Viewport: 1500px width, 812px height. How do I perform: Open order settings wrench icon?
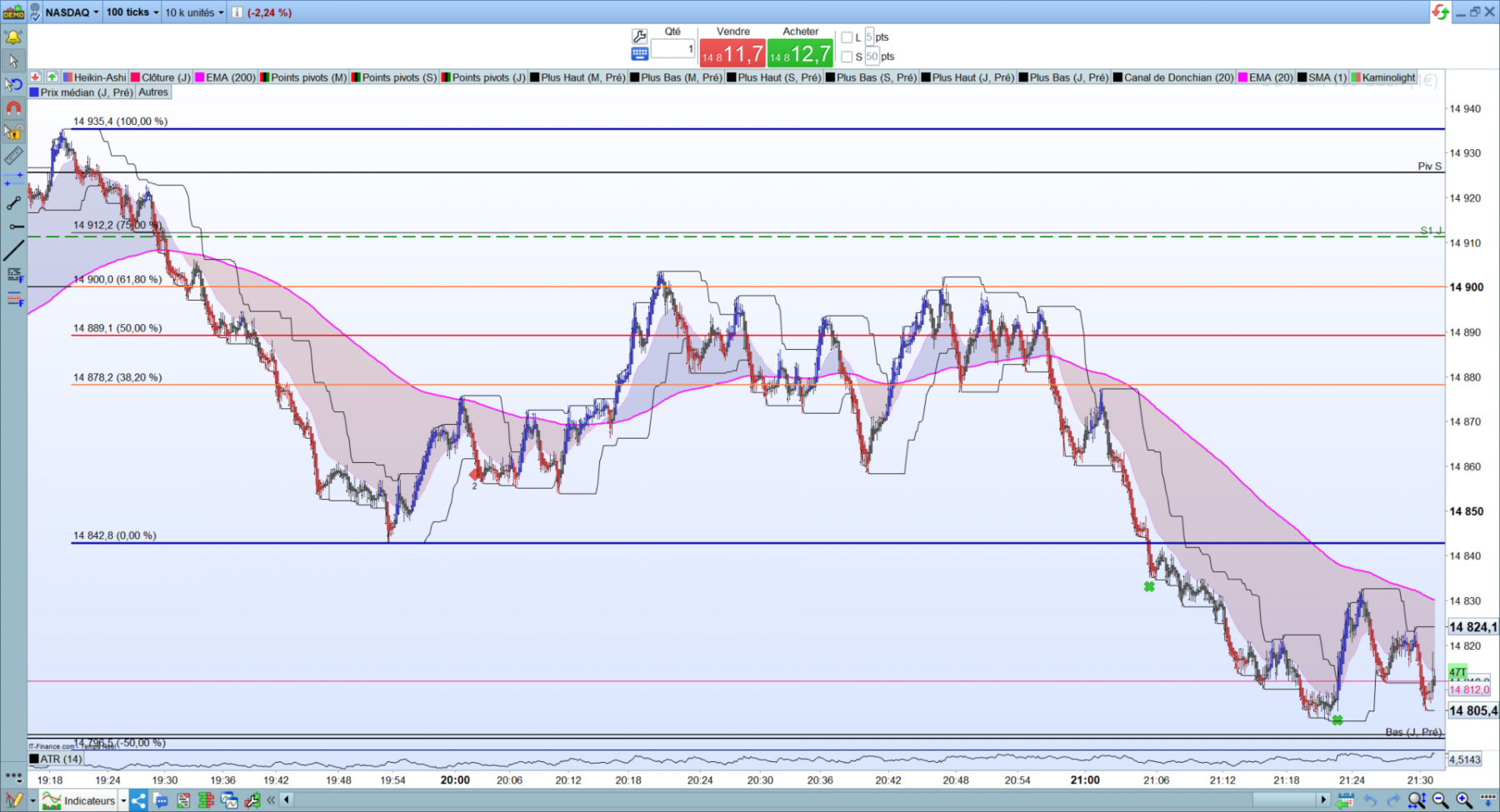point(639,37)
